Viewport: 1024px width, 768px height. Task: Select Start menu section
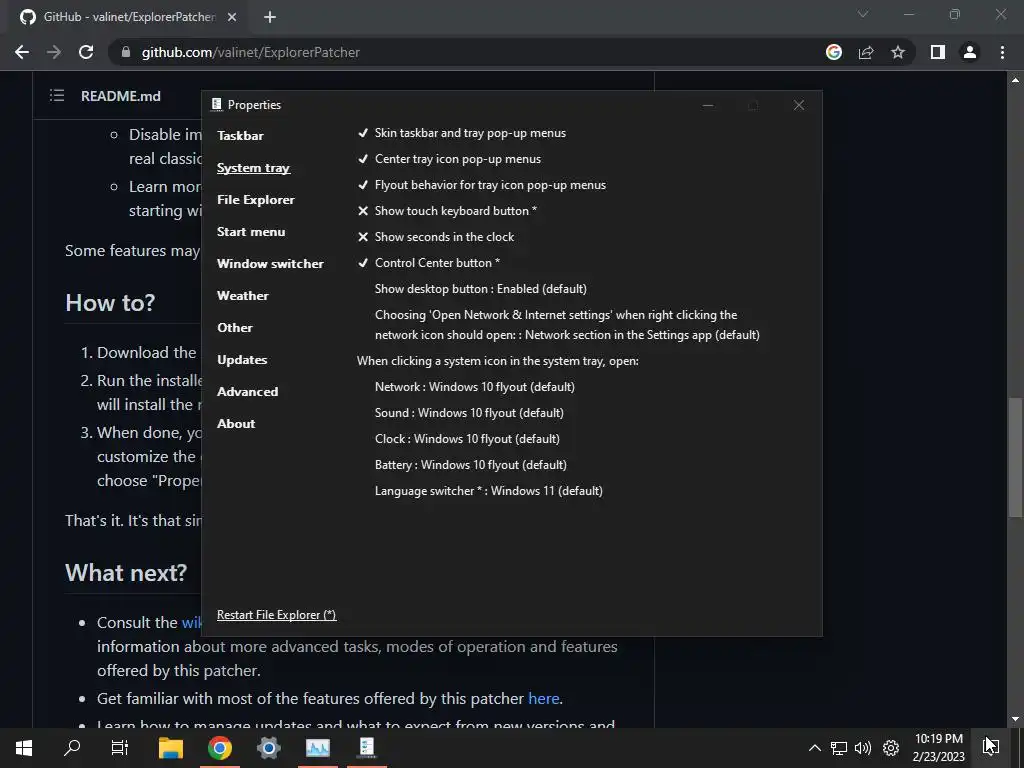pos(251,232)
